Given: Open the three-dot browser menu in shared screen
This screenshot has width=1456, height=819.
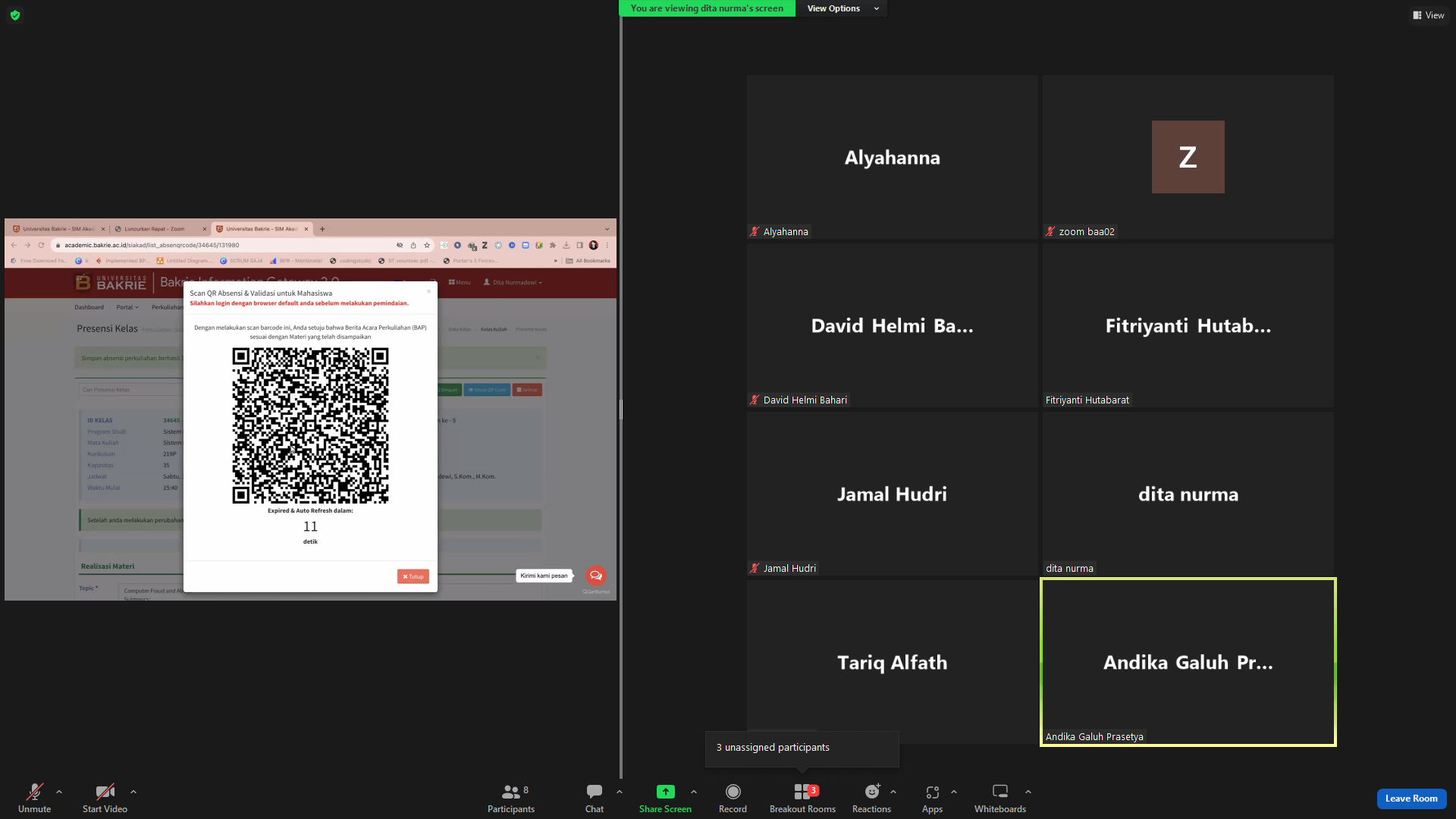Looking at the screenshot, I should point(607,245).
